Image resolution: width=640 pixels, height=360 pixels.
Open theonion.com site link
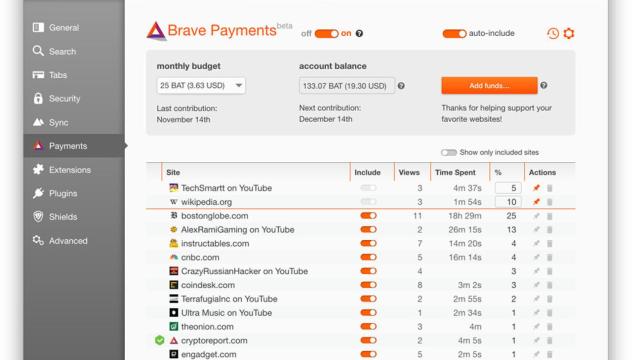pos(207,327)
